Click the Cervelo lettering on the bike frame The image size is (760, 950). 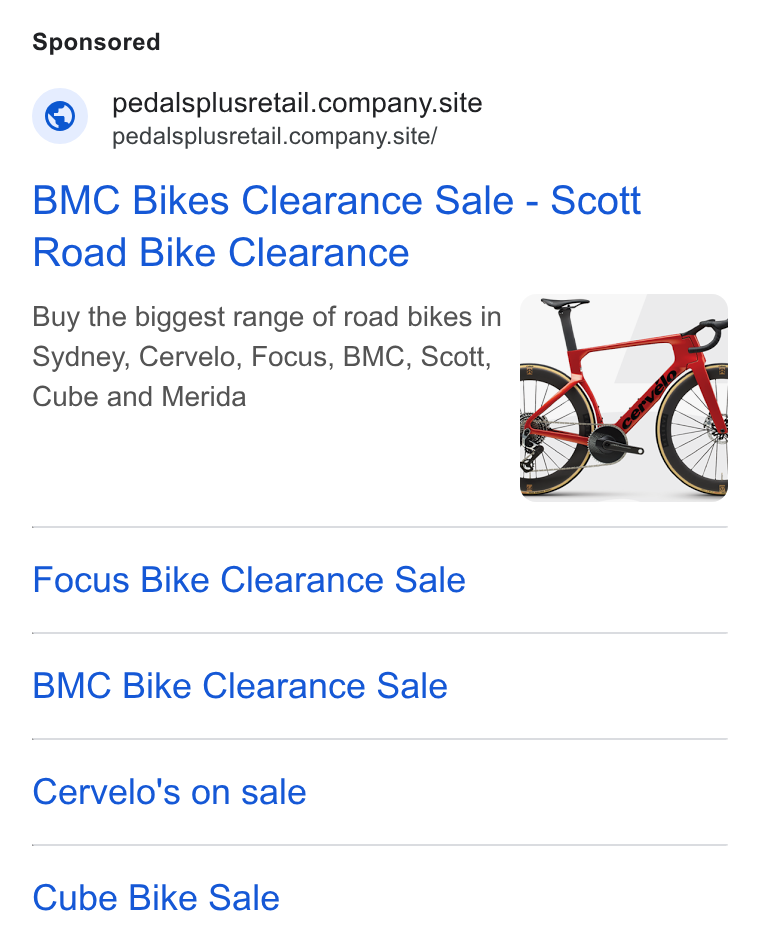tap(648, 399)
